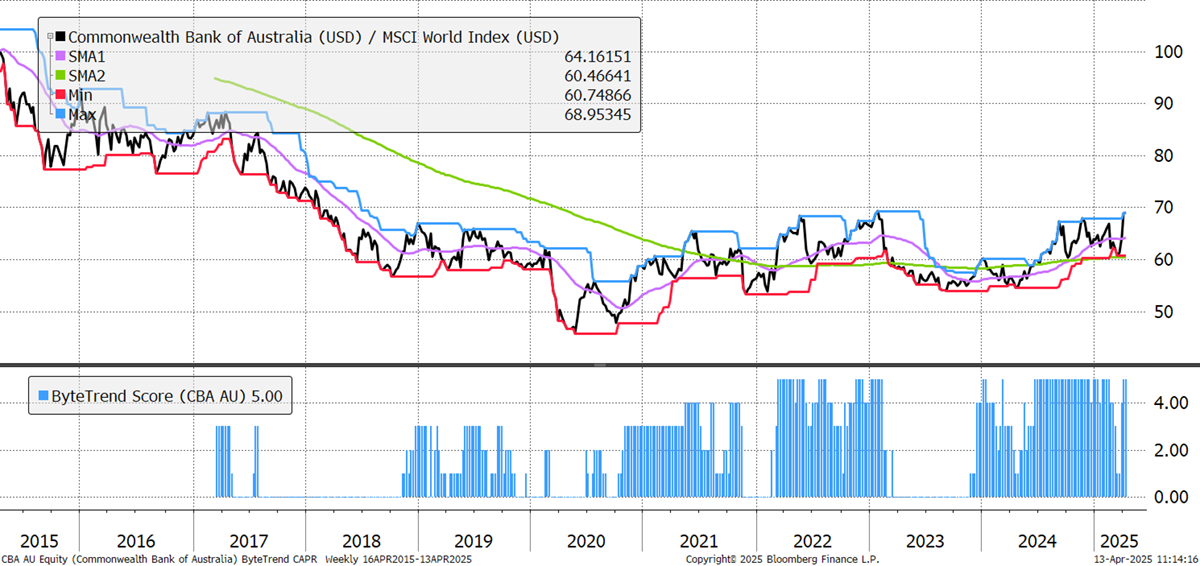
Task: Select the SMA2 legend label
Action: pyautogui.click(x=86, y=76)
